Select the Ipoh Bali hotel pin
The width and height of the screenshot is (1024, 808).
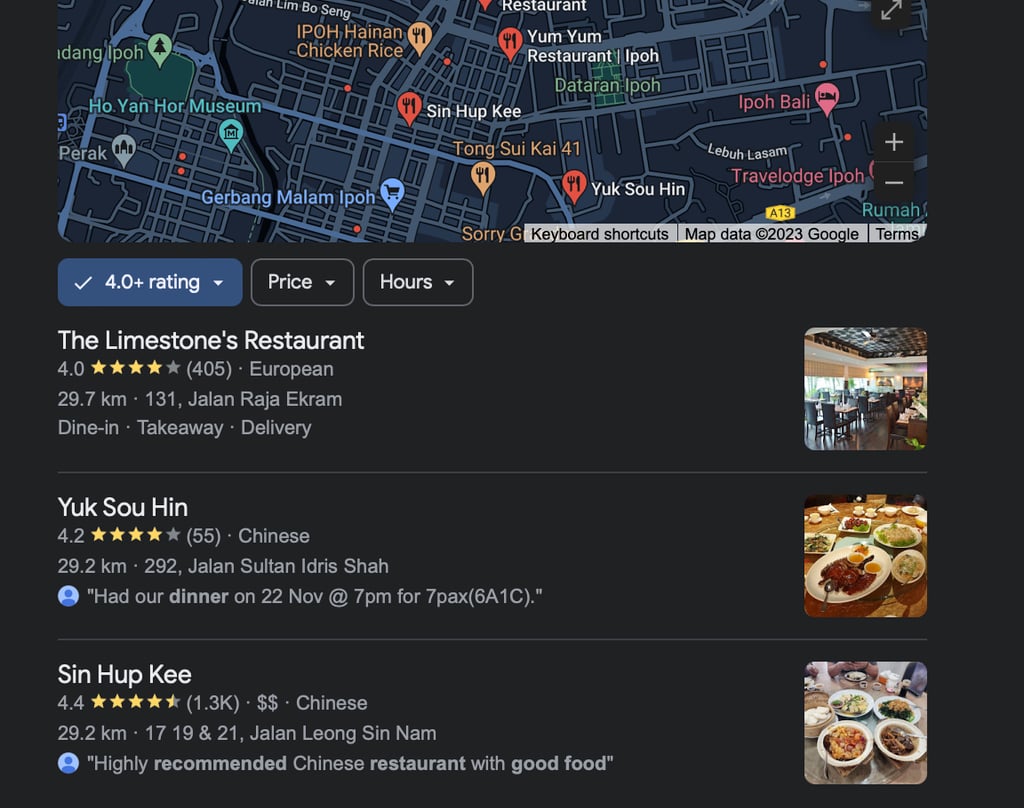pos(827,99)
